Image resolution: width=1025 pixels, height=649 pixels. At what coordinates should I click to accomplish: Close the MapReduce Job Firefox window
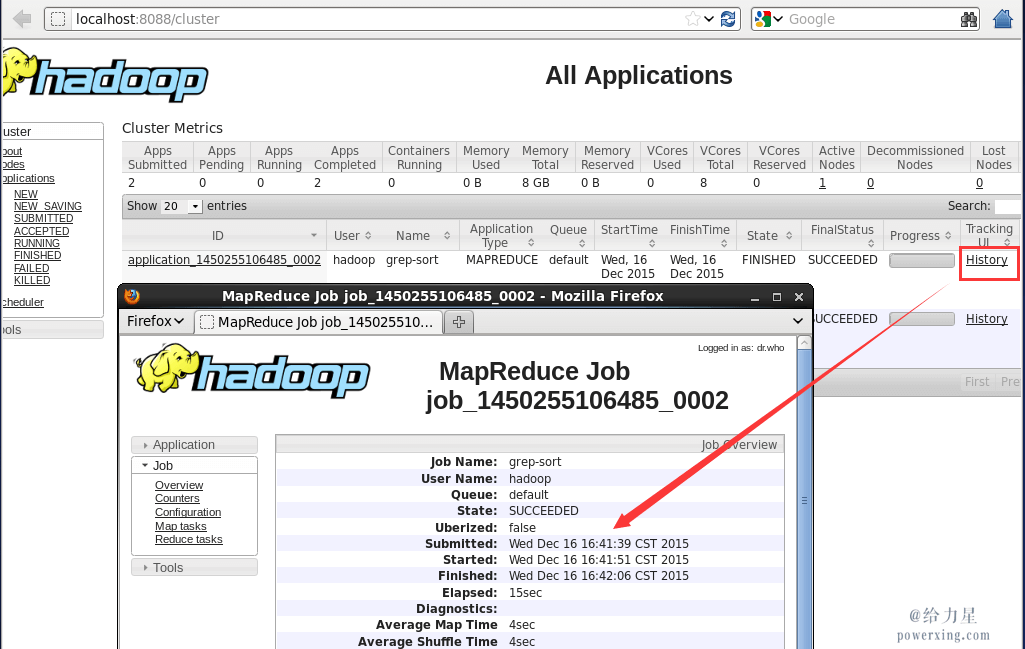[799, 297]
